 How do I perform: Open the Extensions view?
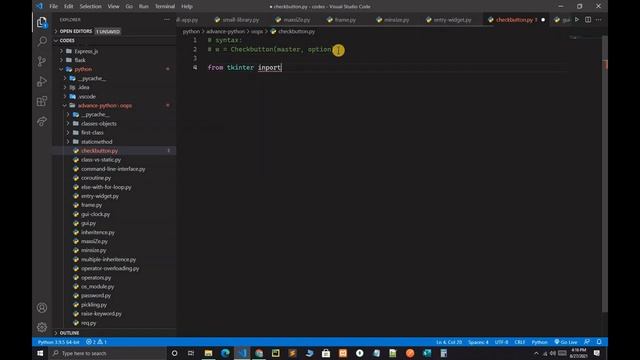[42, 101]
